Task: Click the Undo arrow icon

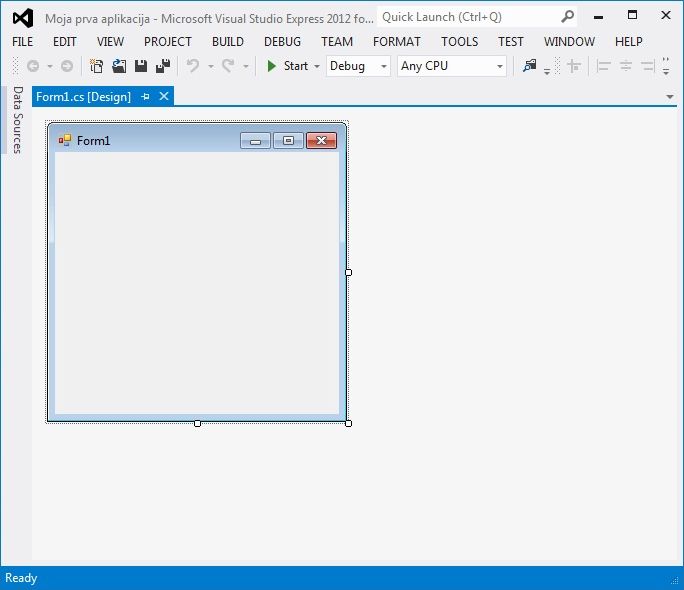Action: coord(193,66)
